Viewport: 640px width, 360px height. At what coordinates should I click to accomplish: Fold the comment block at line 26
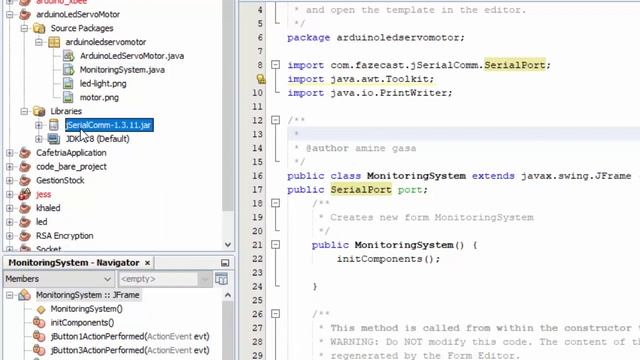tap(276, 314)
